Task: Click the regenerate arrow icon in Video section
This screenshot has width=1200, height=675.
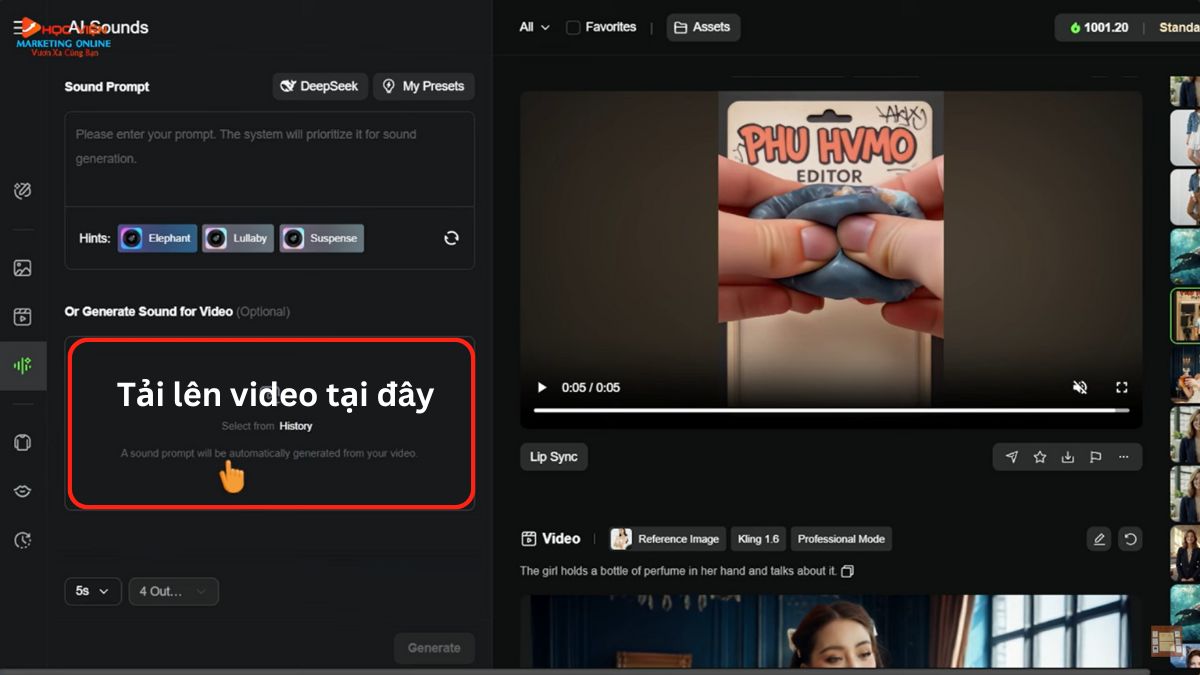Action: (1130, 539)
